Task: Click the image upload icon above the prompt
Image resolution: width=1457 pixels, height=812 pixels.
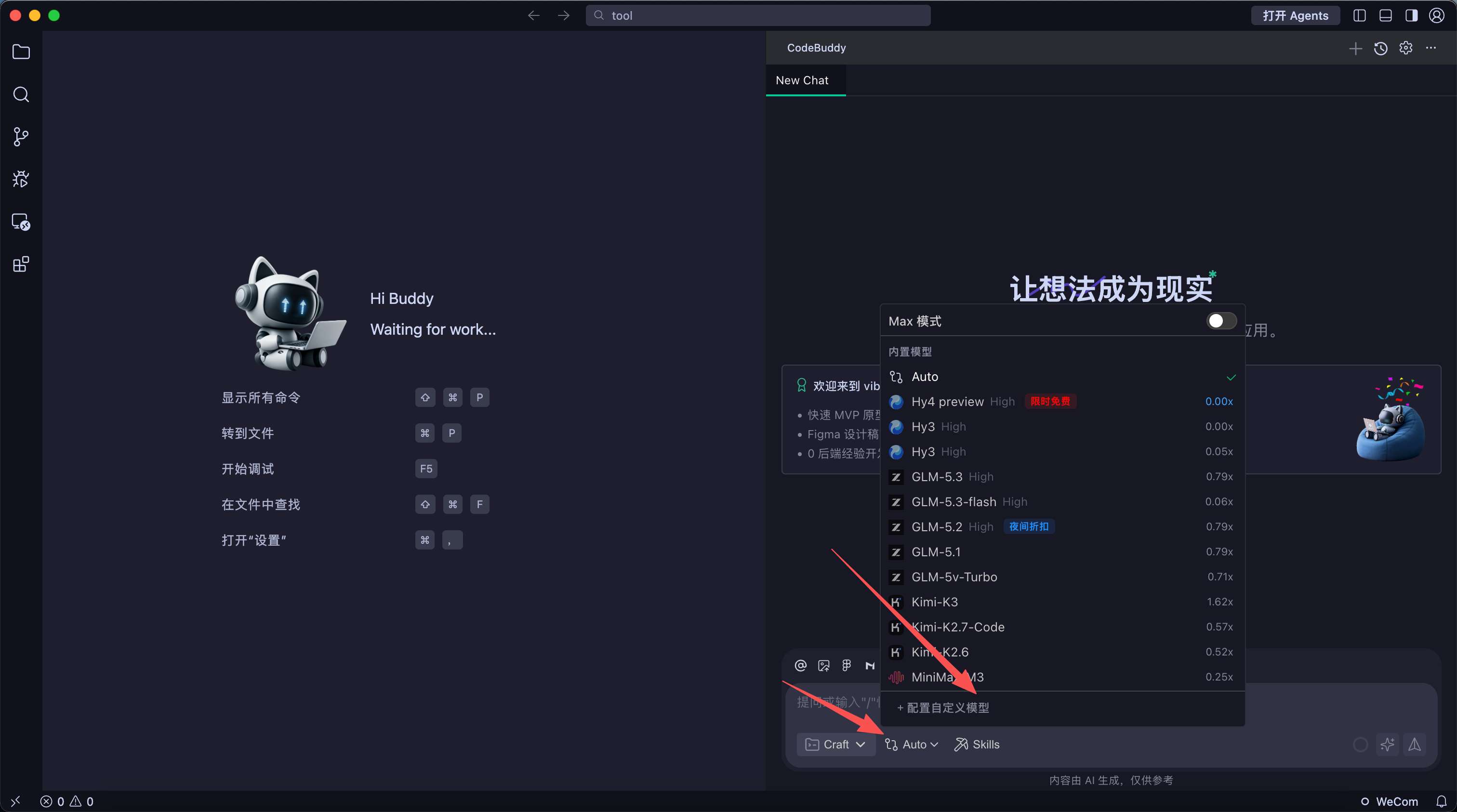Action: tap(823, 666)
